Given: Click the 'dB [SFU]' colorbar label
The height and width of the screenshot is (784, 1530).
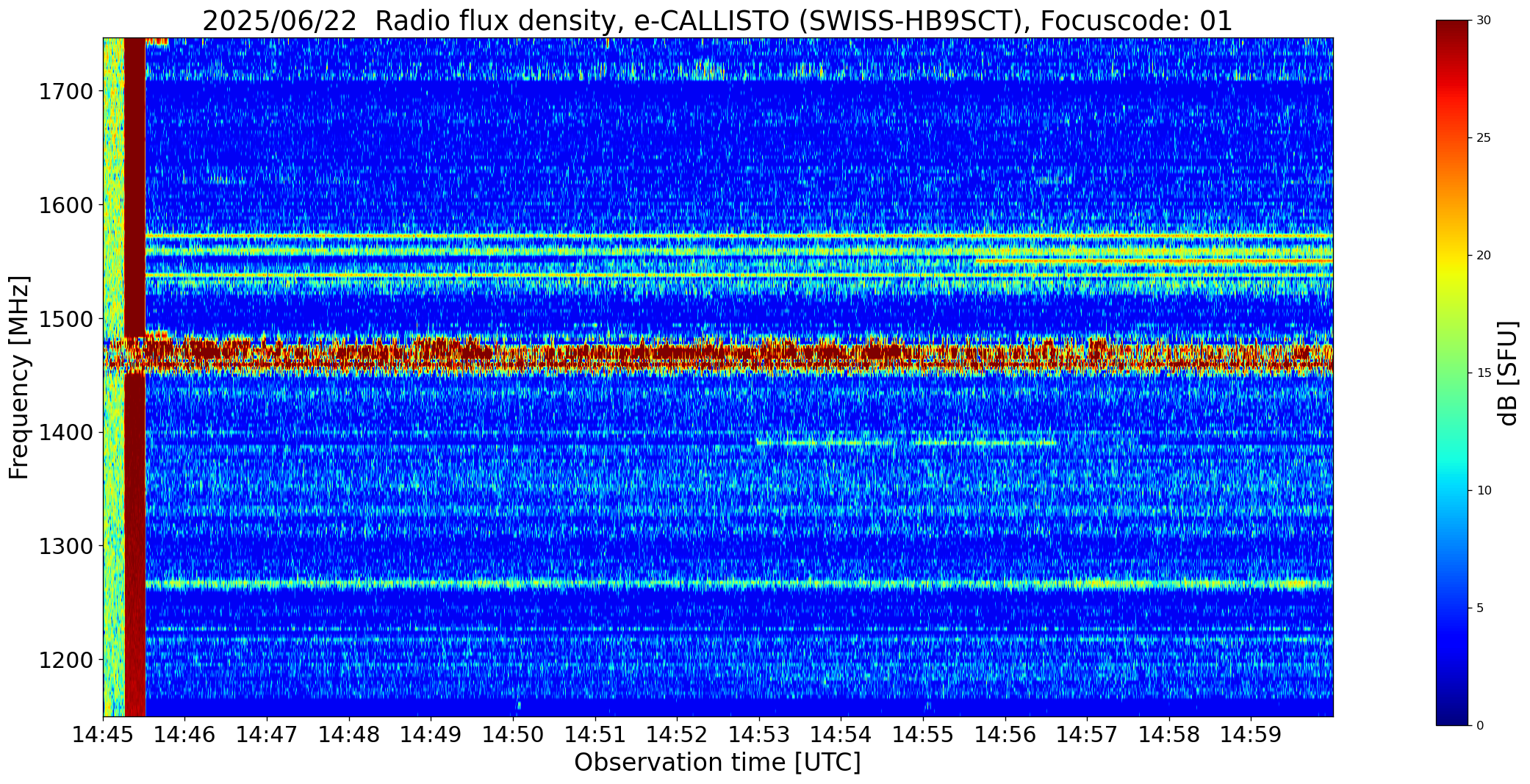Looking at the screenshot, I should 1508,373.
